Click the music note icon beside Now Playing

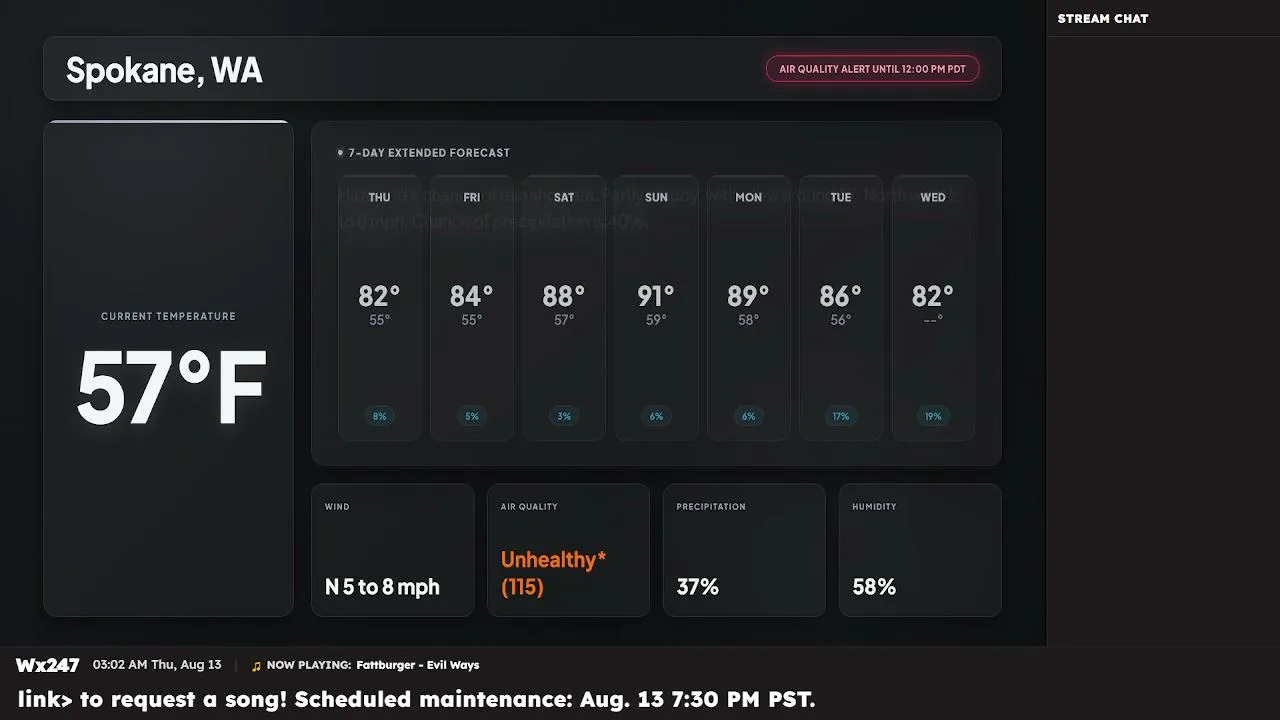[256, 666]
